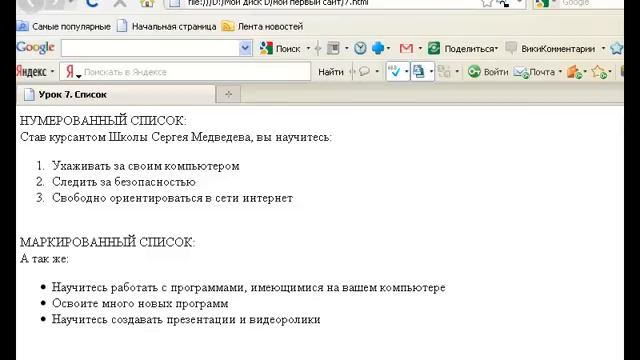The height and width of the screenshot is (360, 640).
Task: Click the Home icon in navigation bar
Action: click(x=147, y=3)
